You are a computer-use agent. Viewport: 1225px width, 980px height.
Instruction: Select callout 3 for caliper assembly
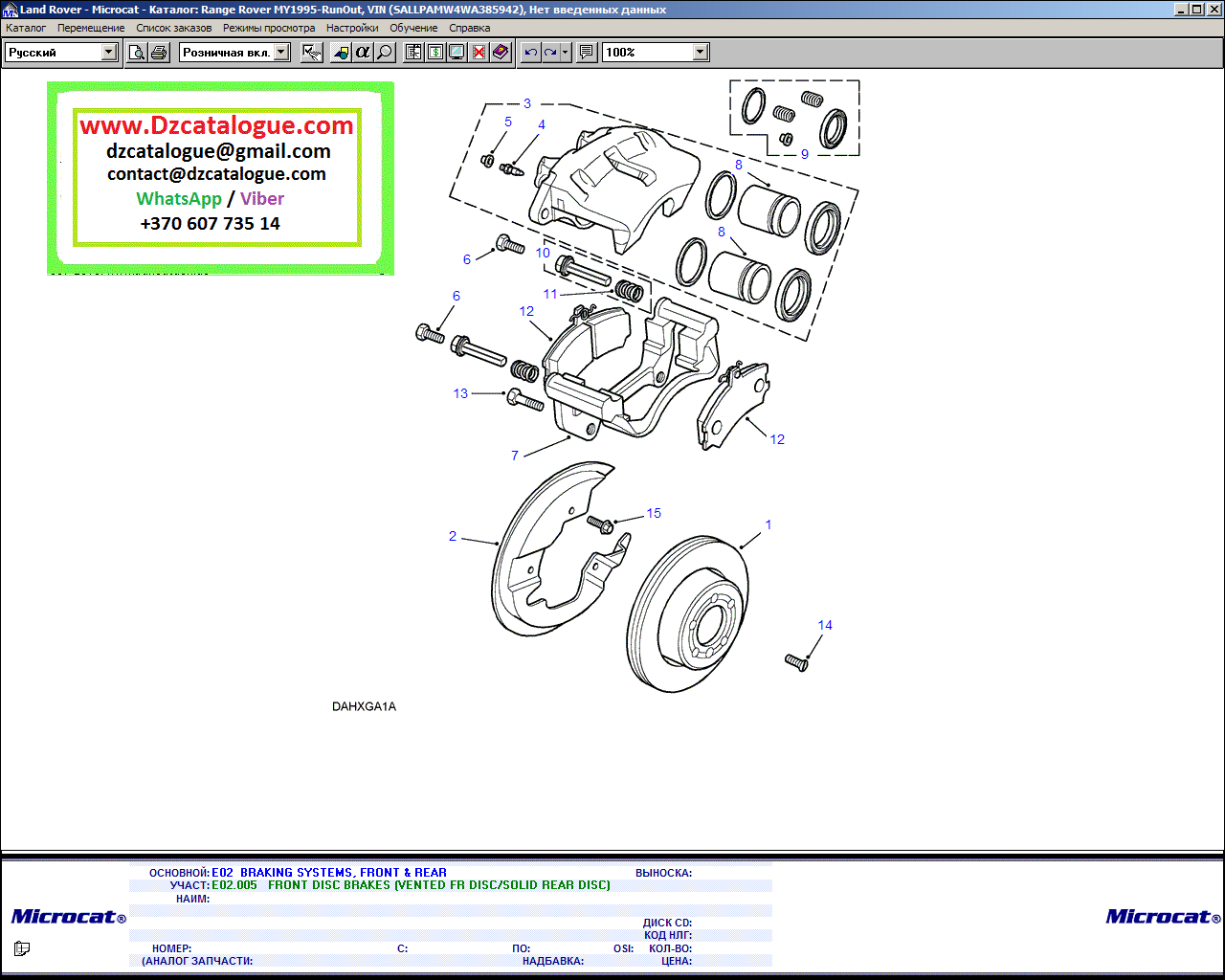(x=527, y=103)
